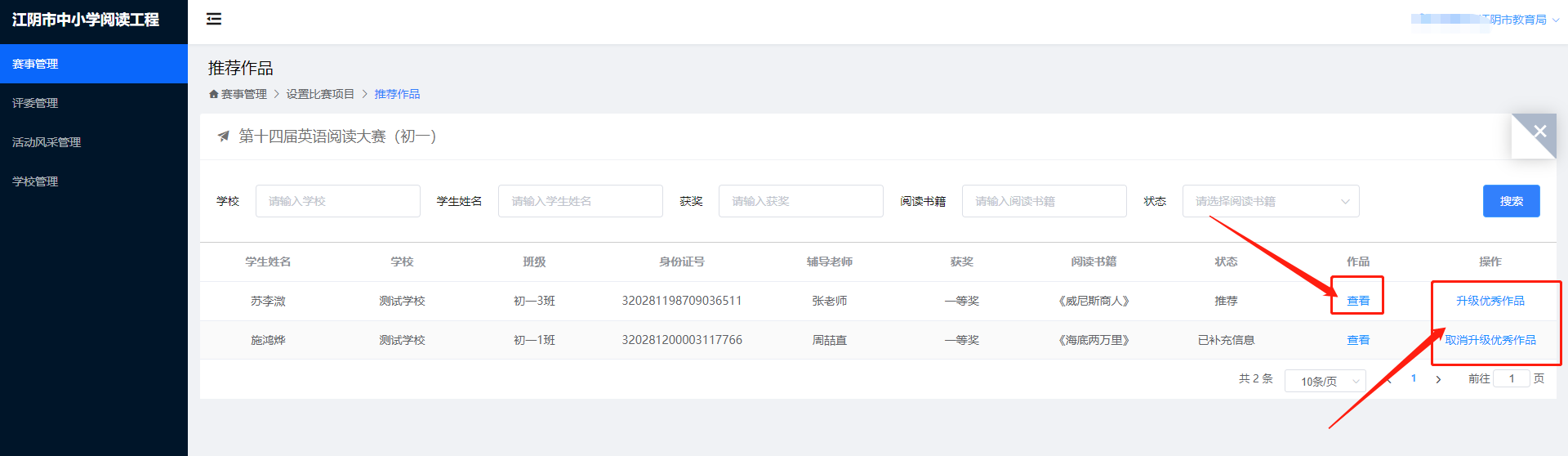
Task: Select page 1 in pagination
Action: pyautogui.click(x=1414, y=378)
